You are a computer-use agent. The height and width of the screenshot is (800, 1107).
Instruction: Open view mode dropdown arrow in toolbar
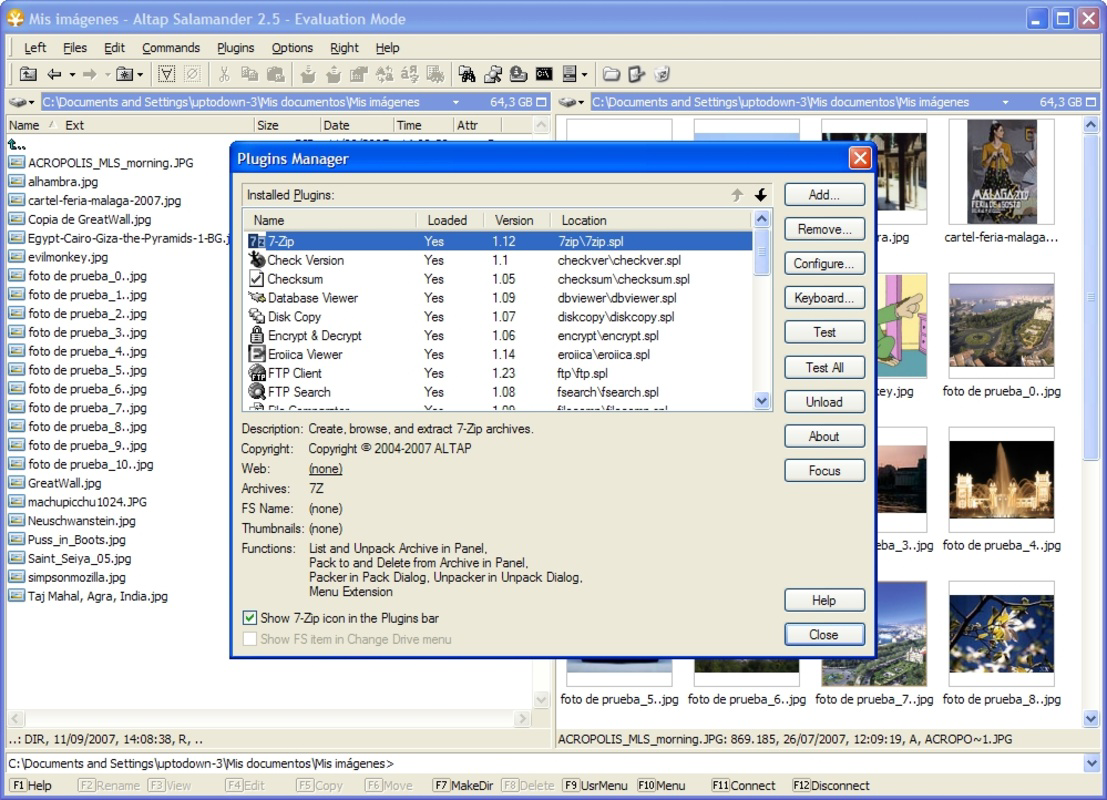tap(585, 74)
